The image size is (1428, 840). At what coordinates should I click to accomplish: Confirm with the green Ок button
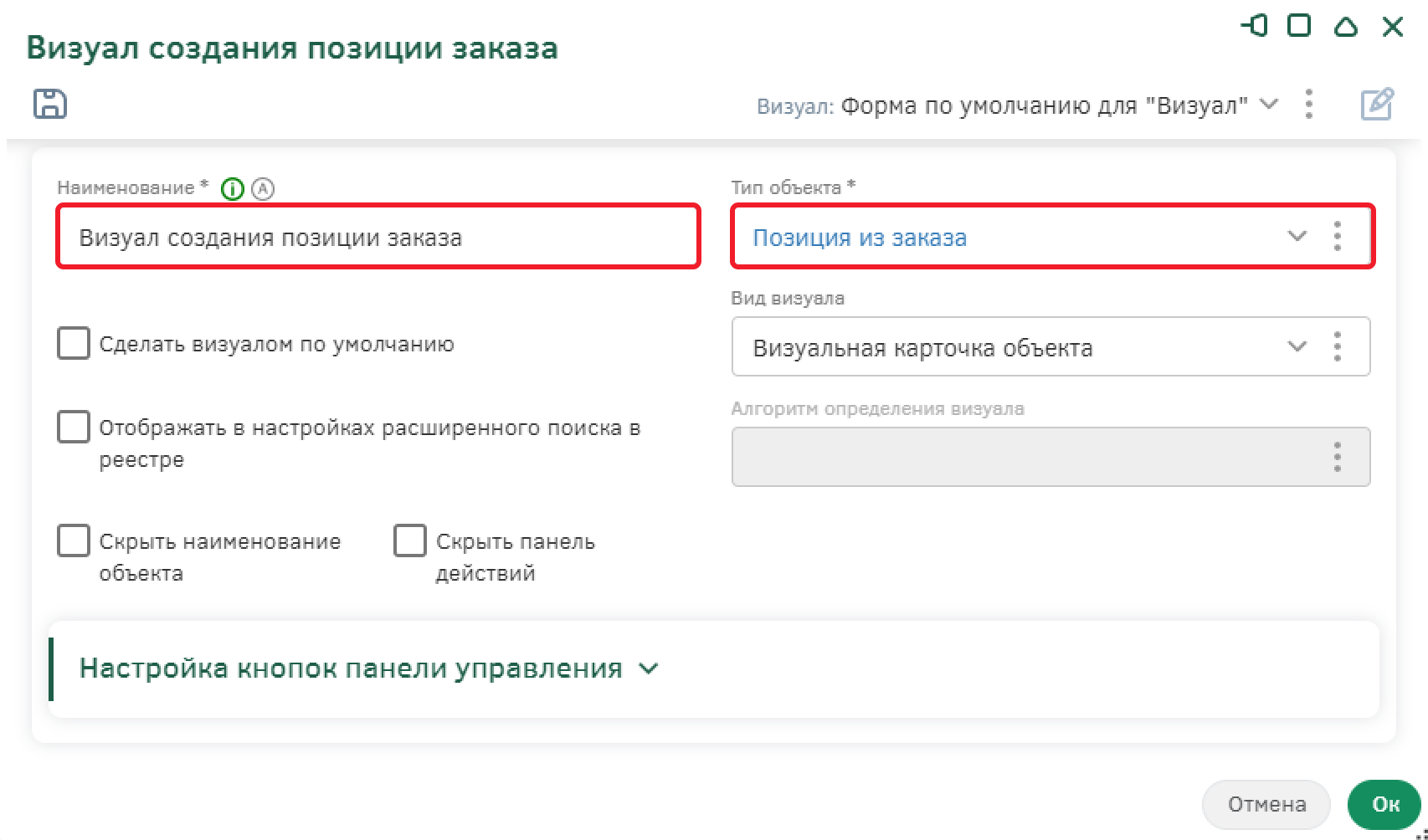[1385, 804]
